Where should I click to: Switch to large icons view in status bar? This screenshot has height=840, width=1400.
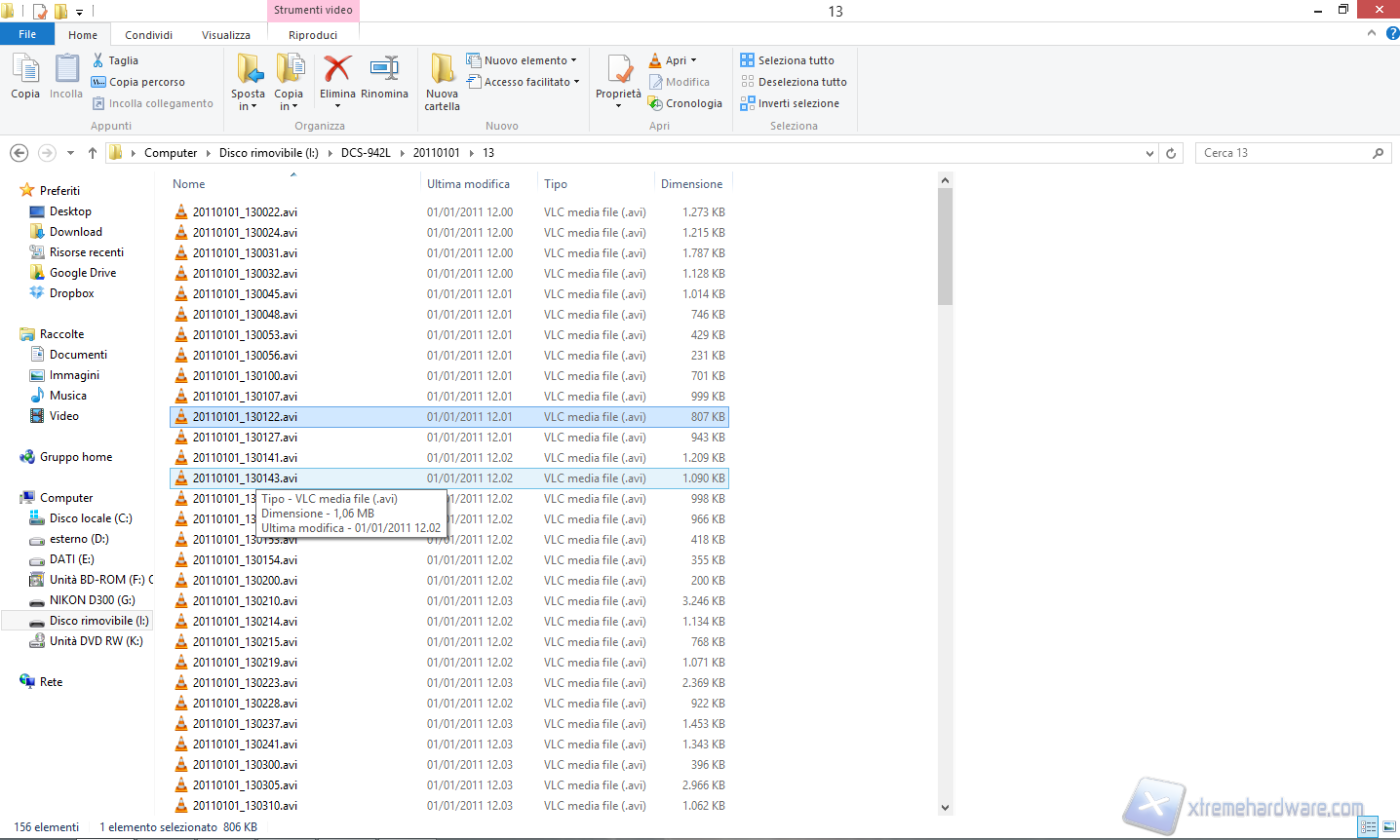coord(1389,827)
